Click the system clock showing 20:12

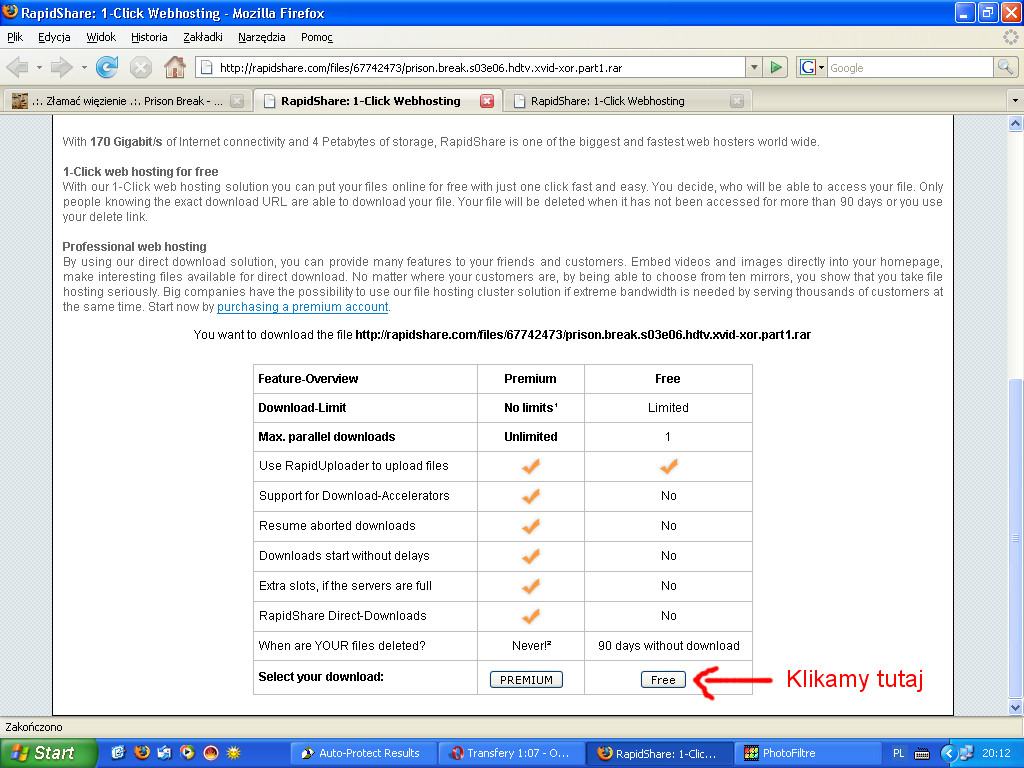click(x=996, y=754)
